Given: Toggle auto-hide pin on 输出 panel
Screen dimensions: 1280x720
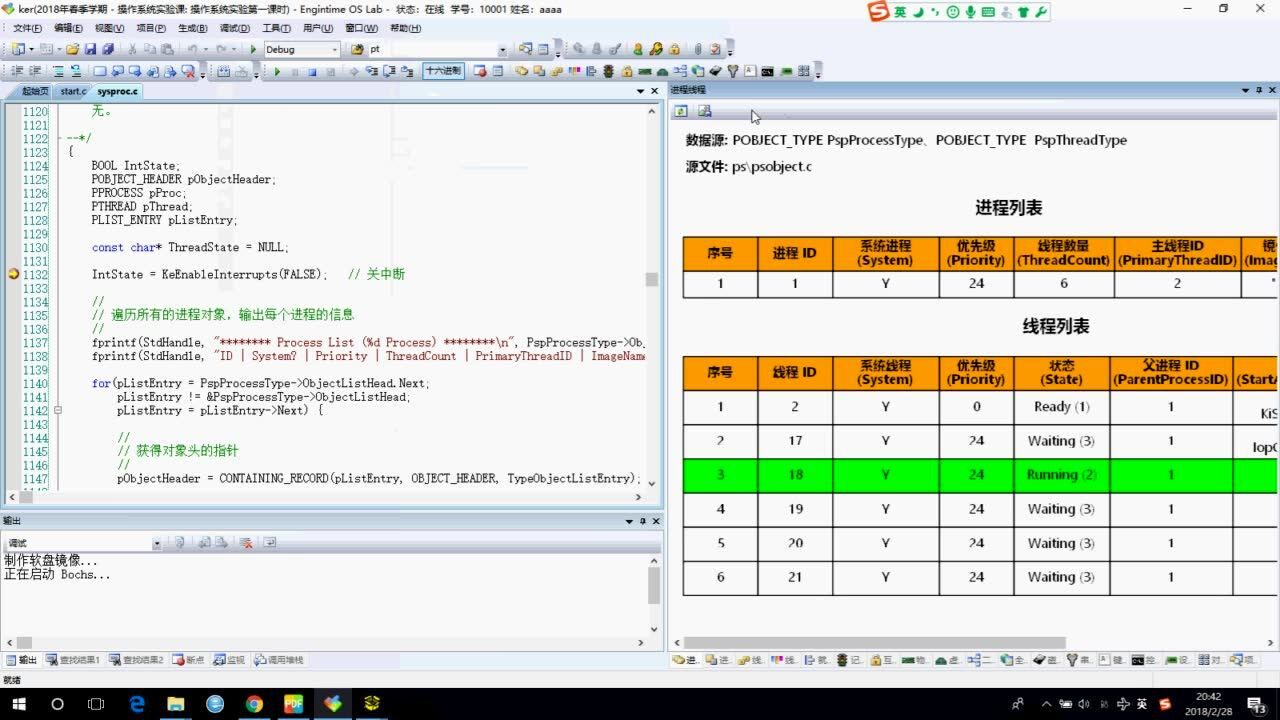Looking at the screenshot, I should (643, 521).
